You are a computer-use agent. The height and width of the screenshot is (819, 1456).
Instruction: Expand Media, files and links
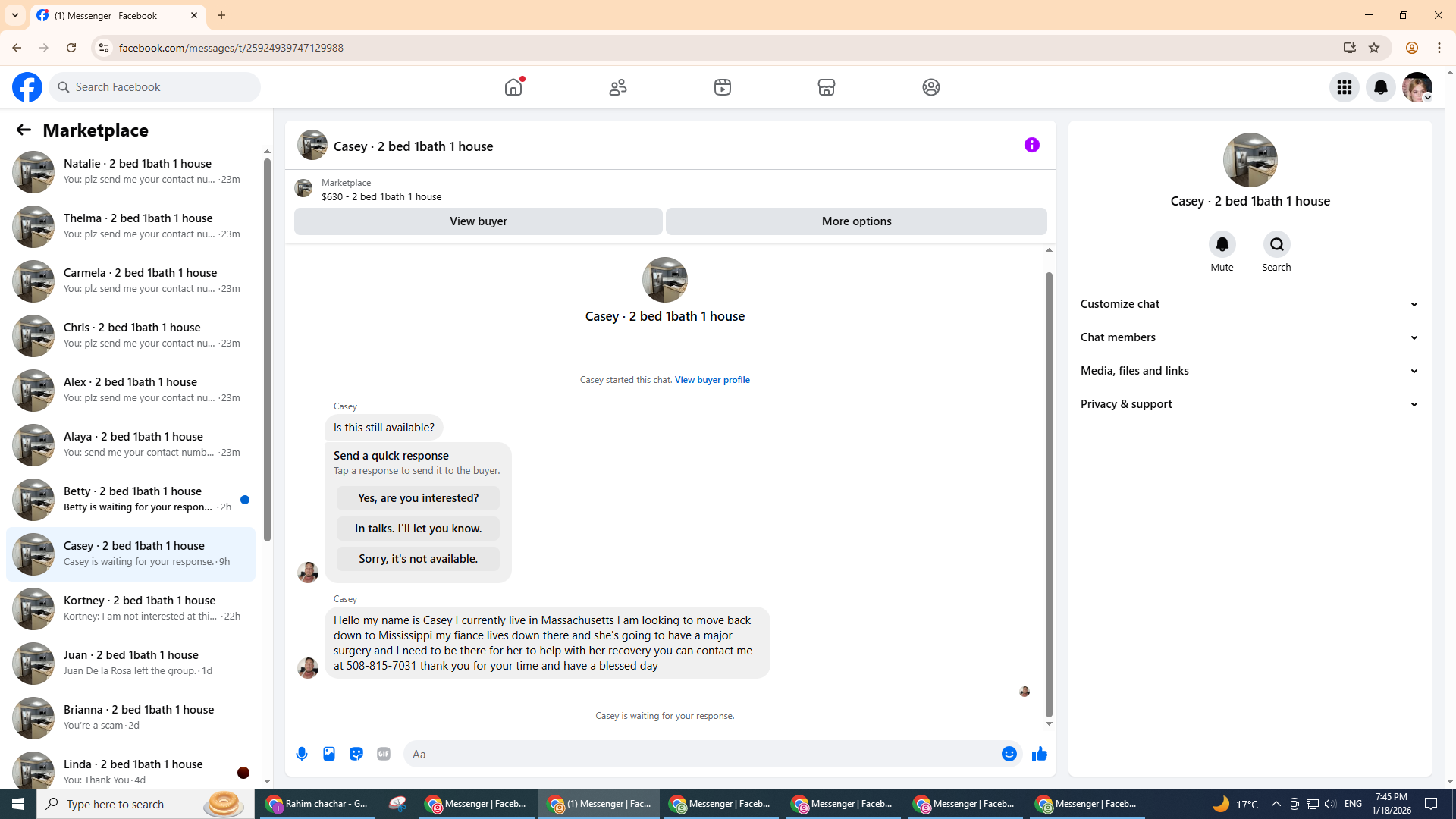click(1249, 371)
